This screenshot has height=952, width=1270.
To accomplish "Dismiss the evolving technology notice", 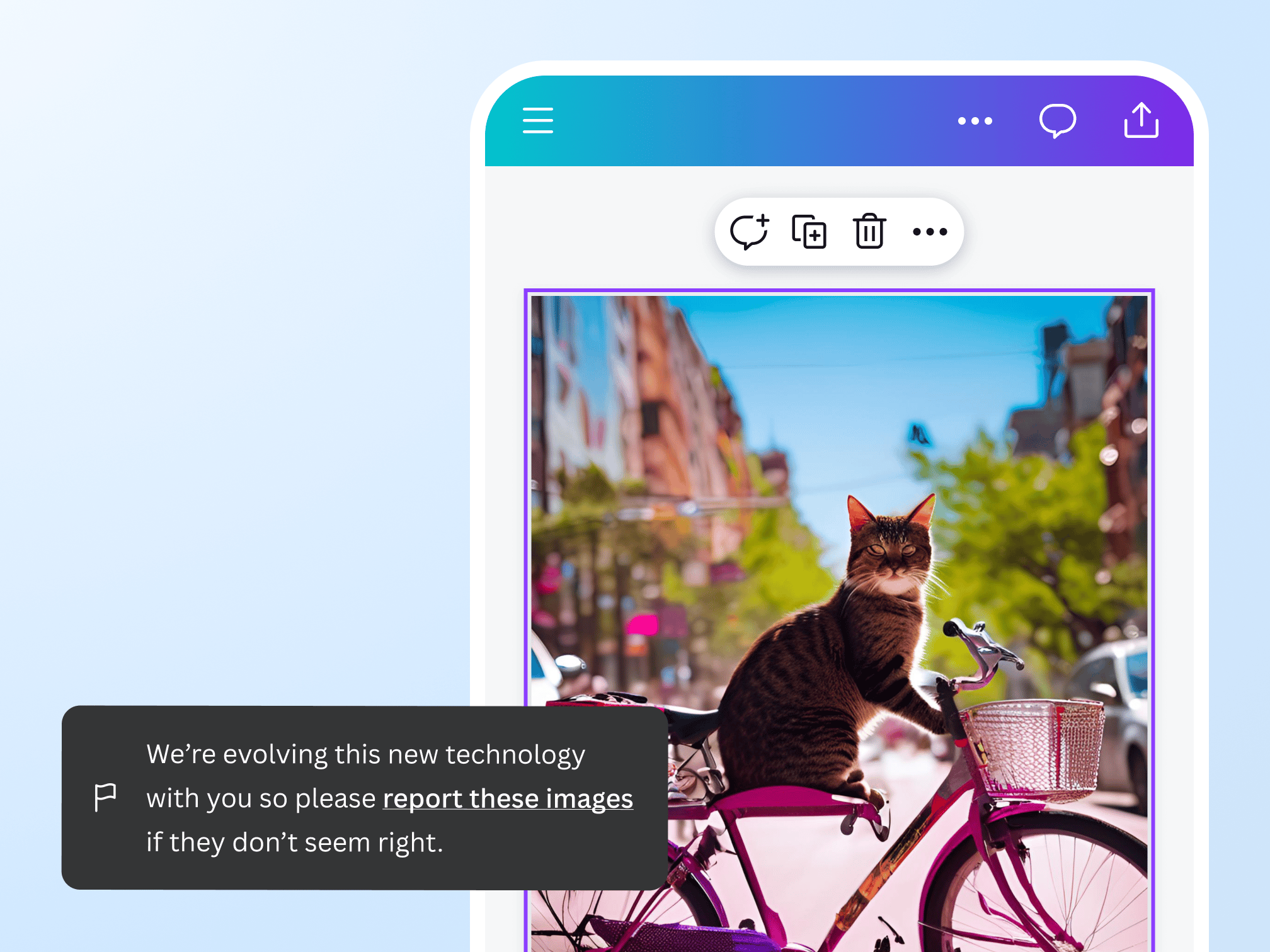I will point(364,796).
